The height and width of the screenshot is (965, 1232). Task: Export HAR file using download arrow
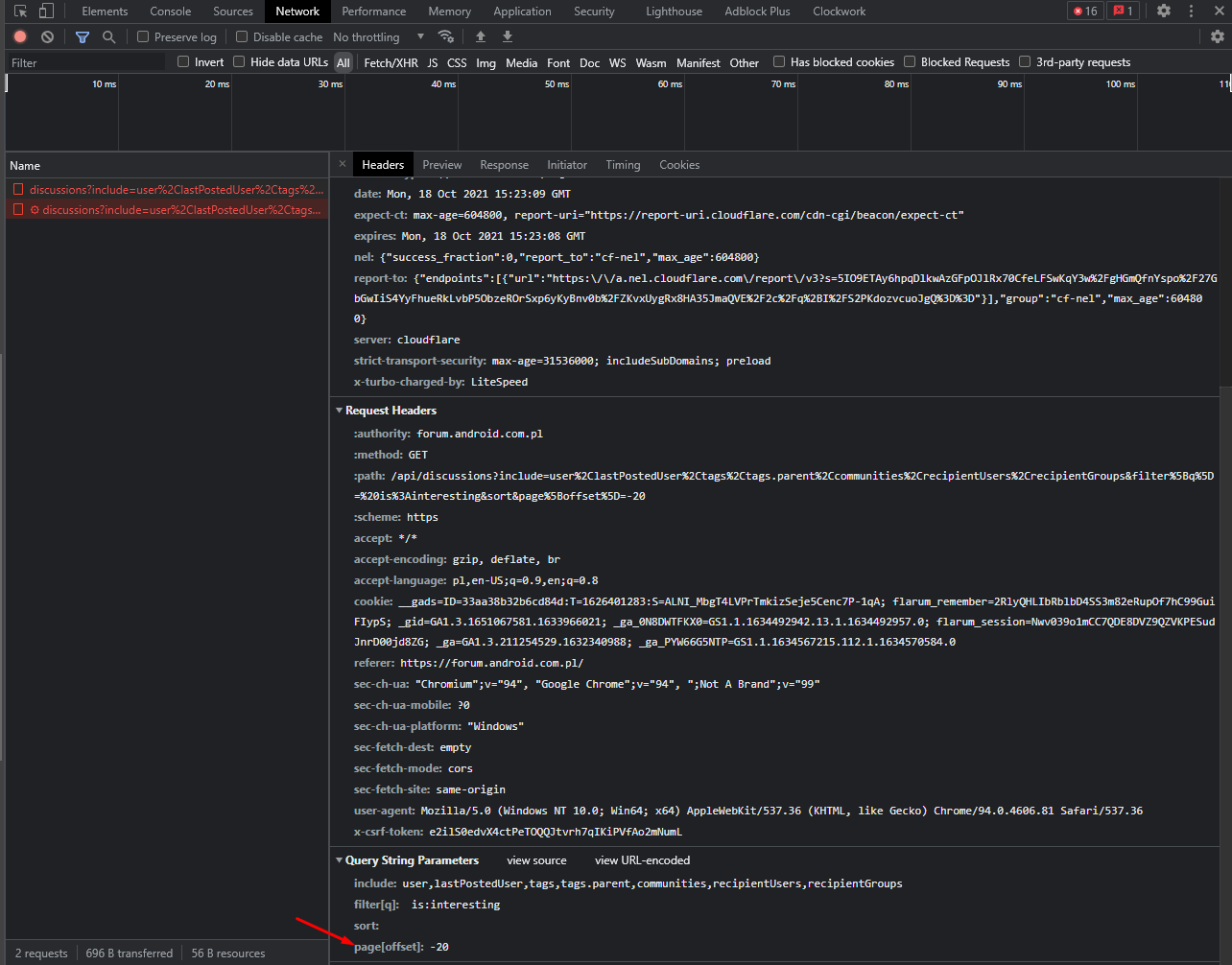point(507,36)
